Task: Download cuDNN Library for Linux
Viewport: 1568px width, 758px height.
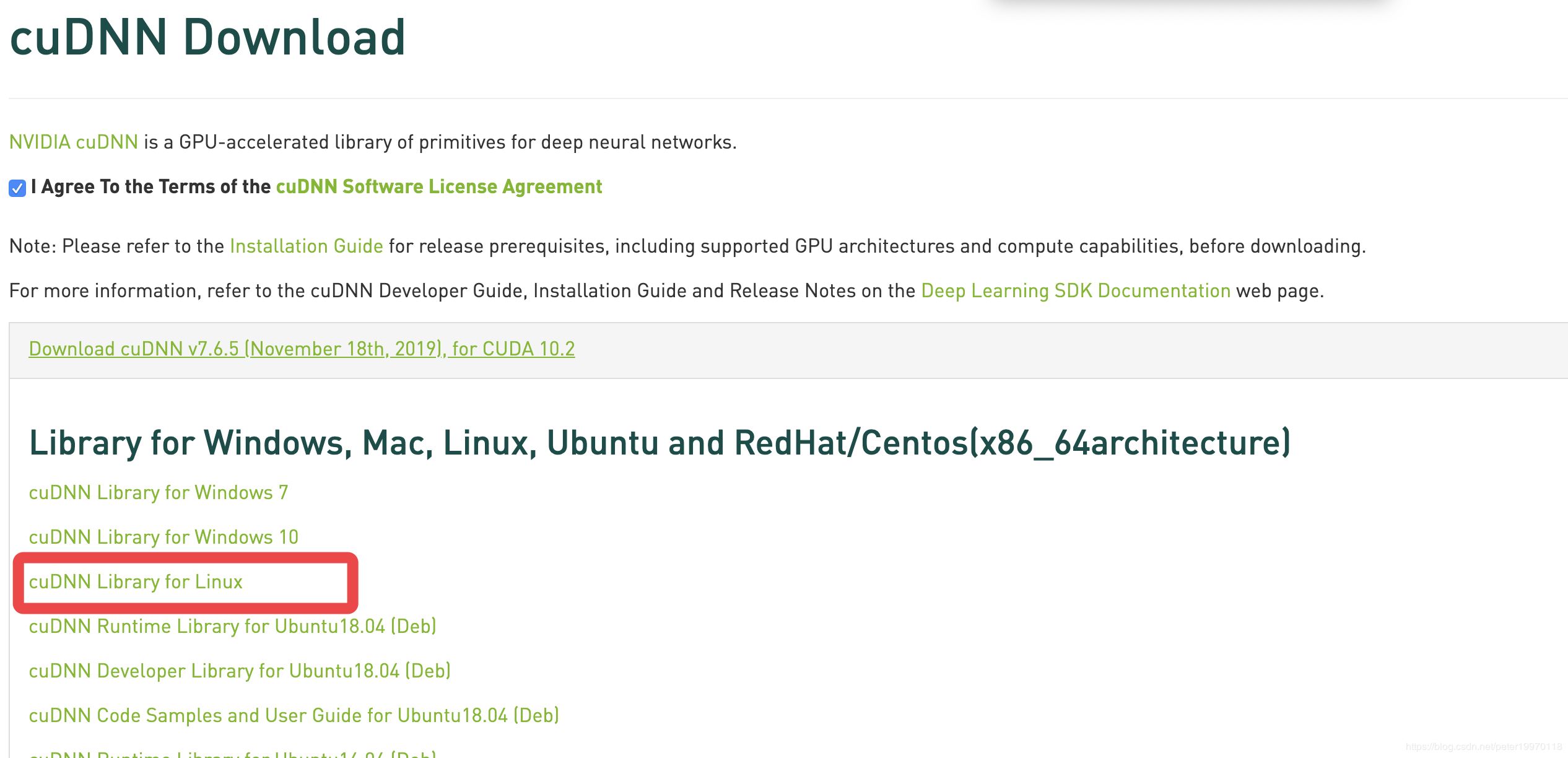Action: (136, 582)
